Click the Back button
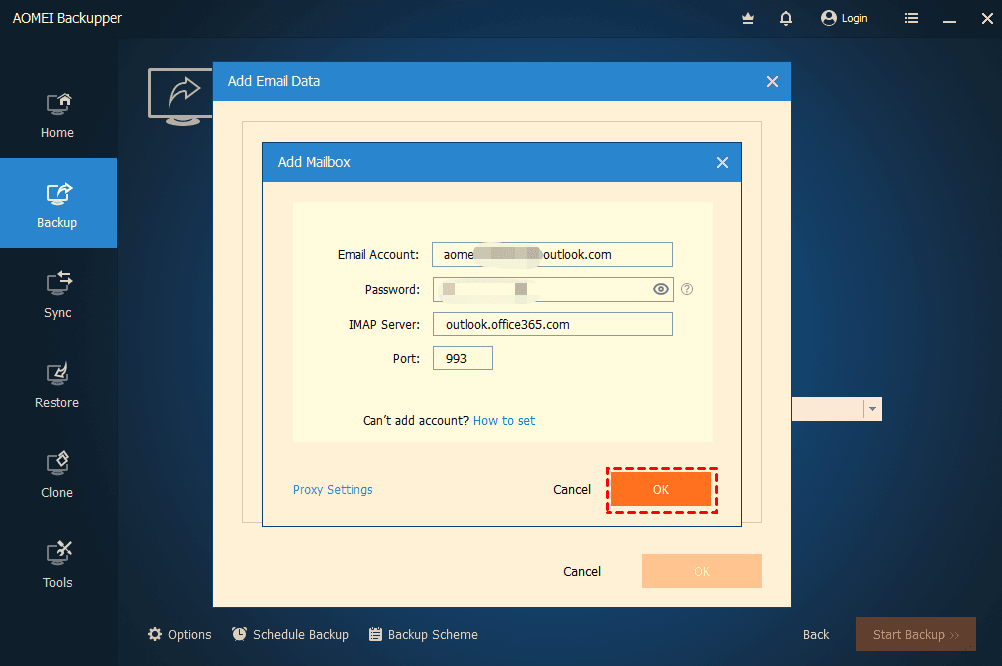1002x666 pixels. coord(815,634)
